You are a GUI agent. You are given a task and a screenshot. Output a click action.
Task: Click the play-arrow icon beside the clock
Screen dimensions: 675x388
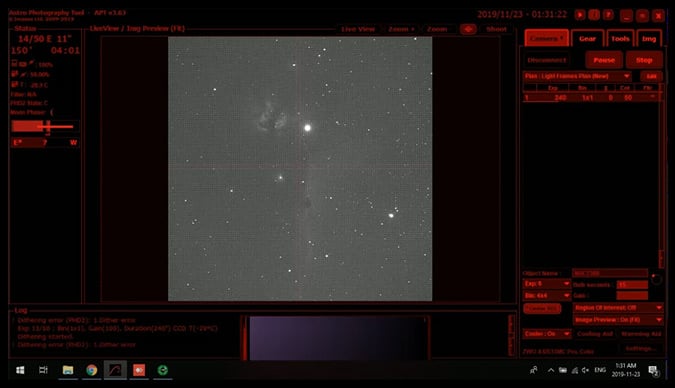(580, 15)
